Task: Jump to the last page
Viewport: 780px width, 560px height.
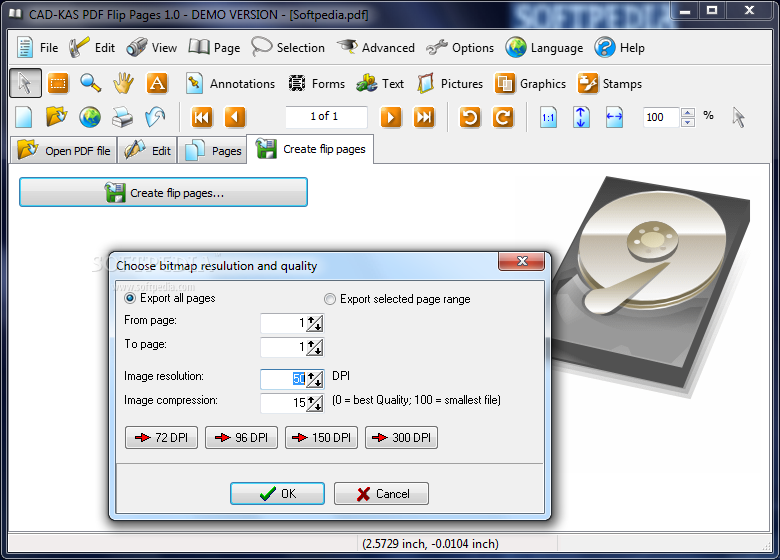Action: 424,117
